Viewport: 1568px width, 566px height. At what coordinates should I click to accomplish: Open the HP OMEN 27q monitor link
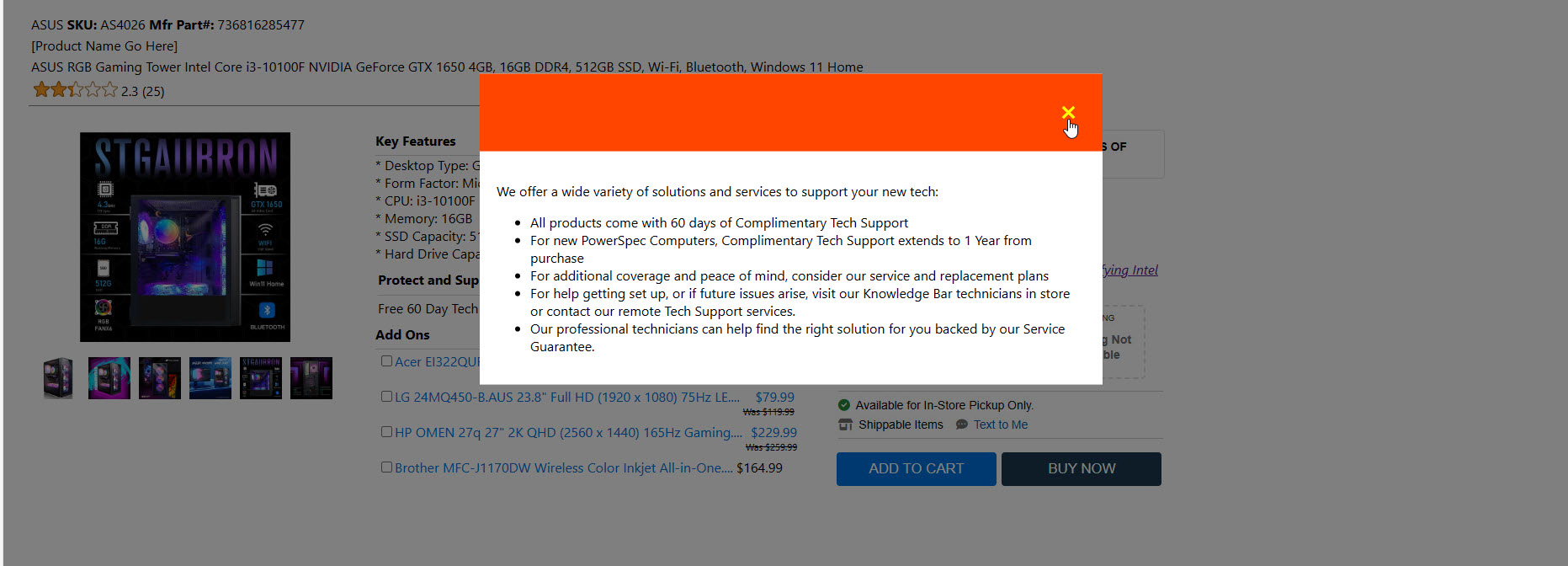568,433
